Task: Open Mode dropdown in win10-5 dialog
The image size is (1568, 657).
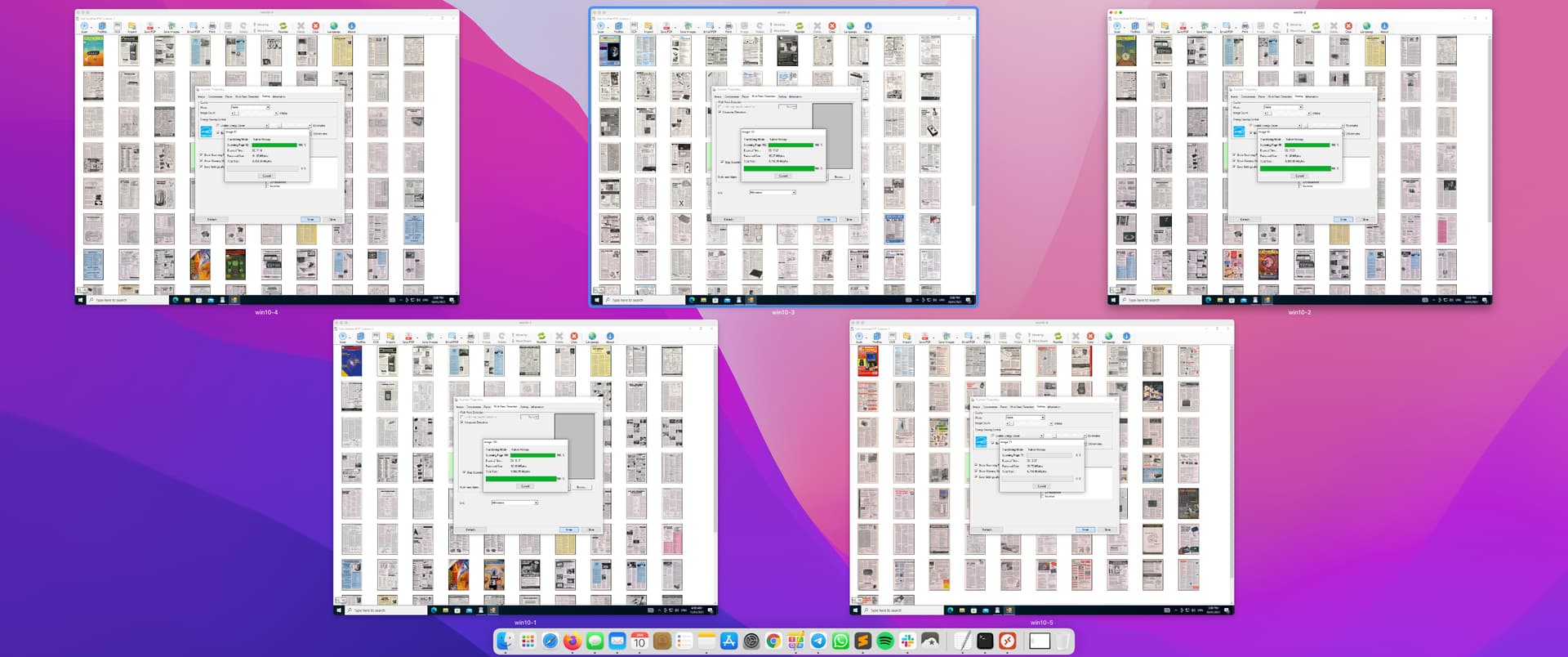Action: pyautogui.click(x=1024, y=418)
